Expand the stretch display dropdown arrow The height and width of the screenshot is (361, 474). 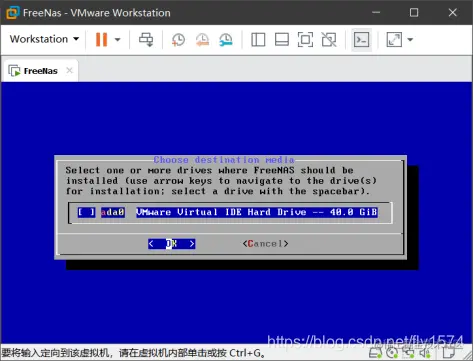point(410,40)
